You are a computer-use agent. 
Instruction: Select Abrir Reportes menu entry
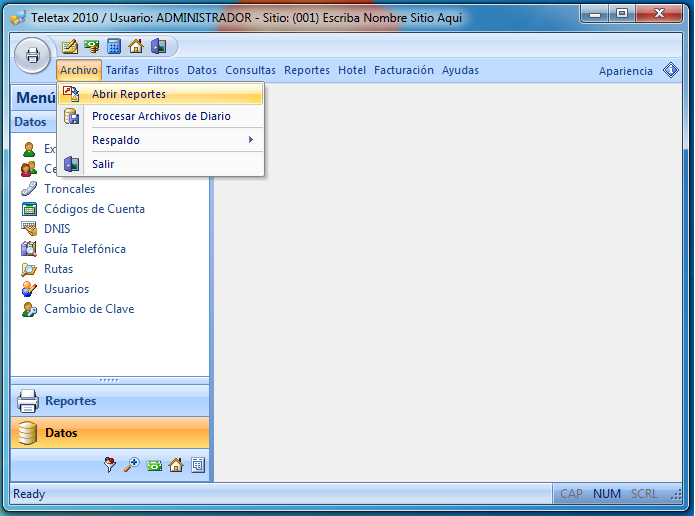160,94
